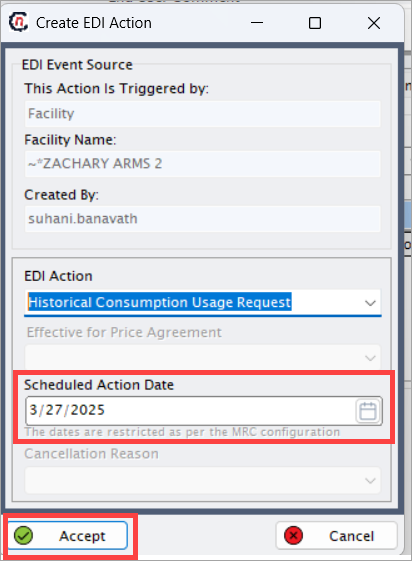Open the calendar picker for Scheduled Action Date
Screen dimensions: 412x561
(x=368, y=411)
